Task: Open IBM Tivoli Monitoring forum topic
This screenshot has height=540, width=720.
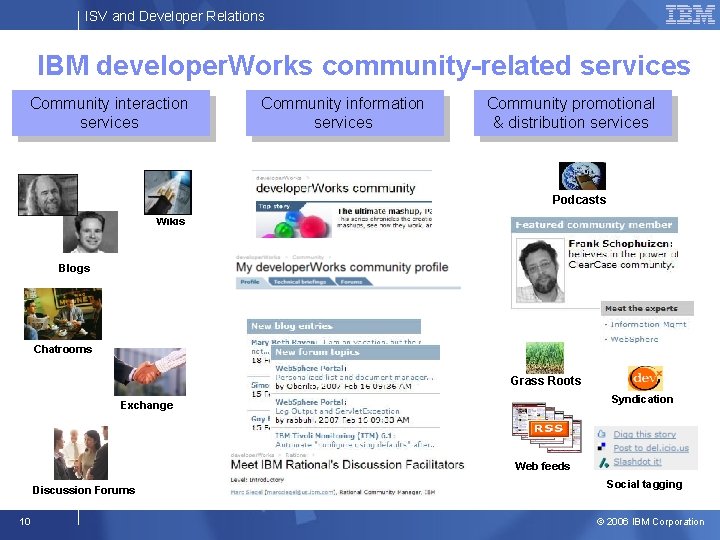Action: tap(335, 436)
